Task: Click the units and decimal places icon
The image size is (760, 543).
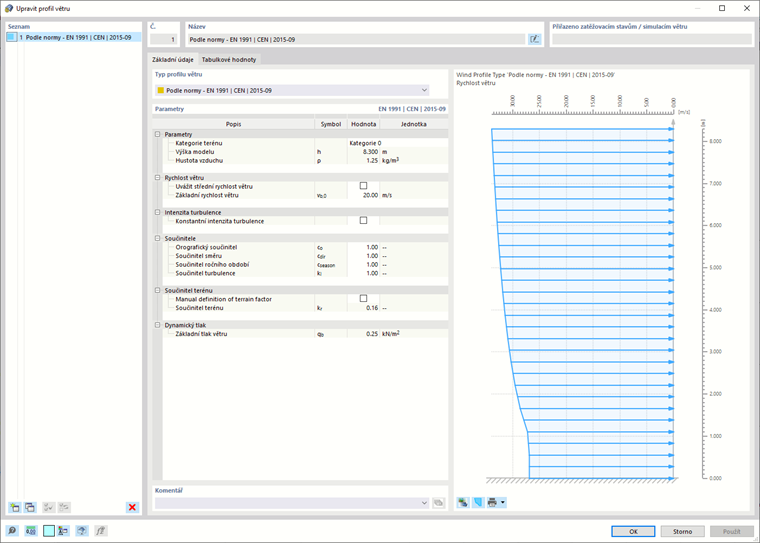Action: 31,531
